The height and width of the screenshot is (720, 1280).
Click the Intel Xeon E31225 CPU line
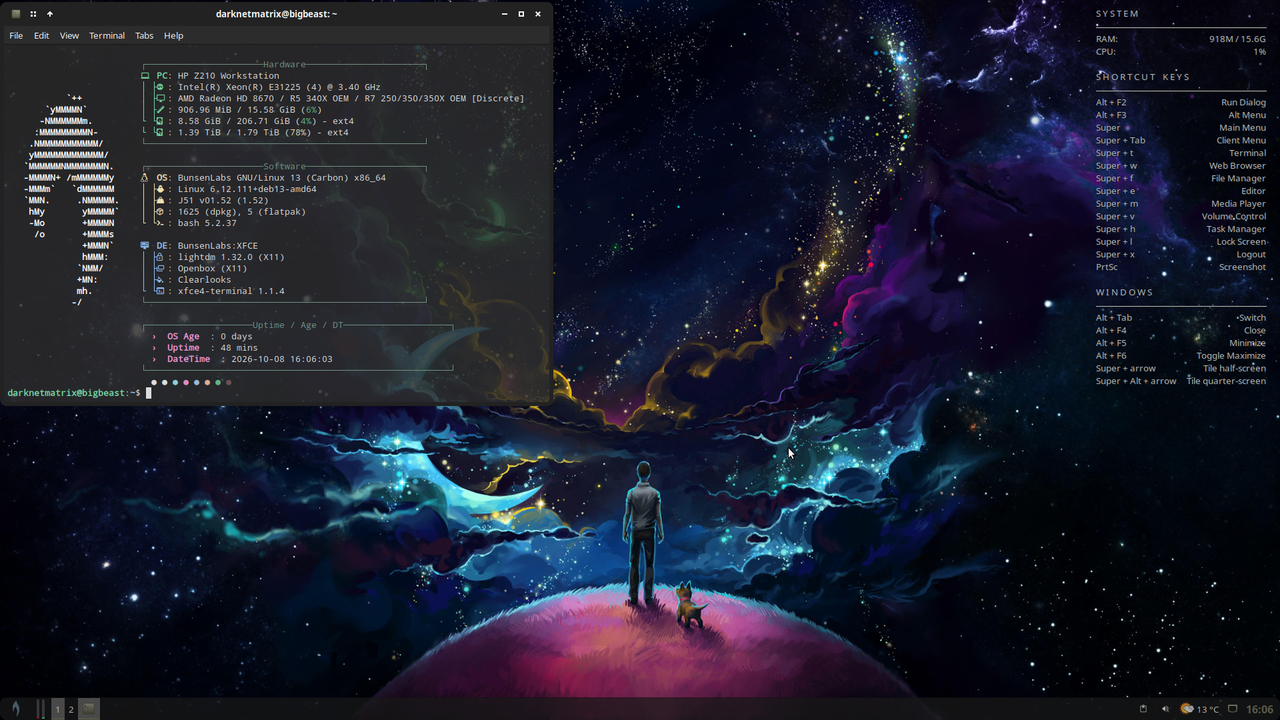point(279,87)
